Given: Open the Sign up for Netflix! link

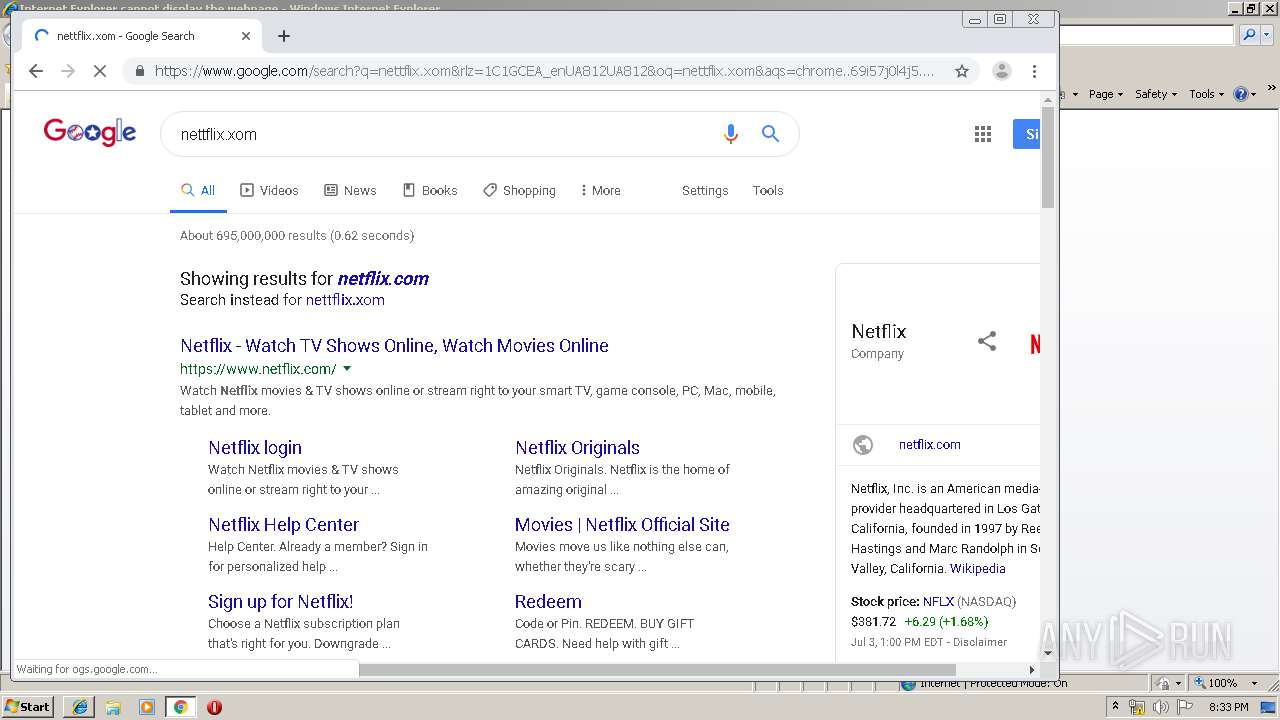Looking at the screenshot, I should pyautogui.click(x=280, y=602).
